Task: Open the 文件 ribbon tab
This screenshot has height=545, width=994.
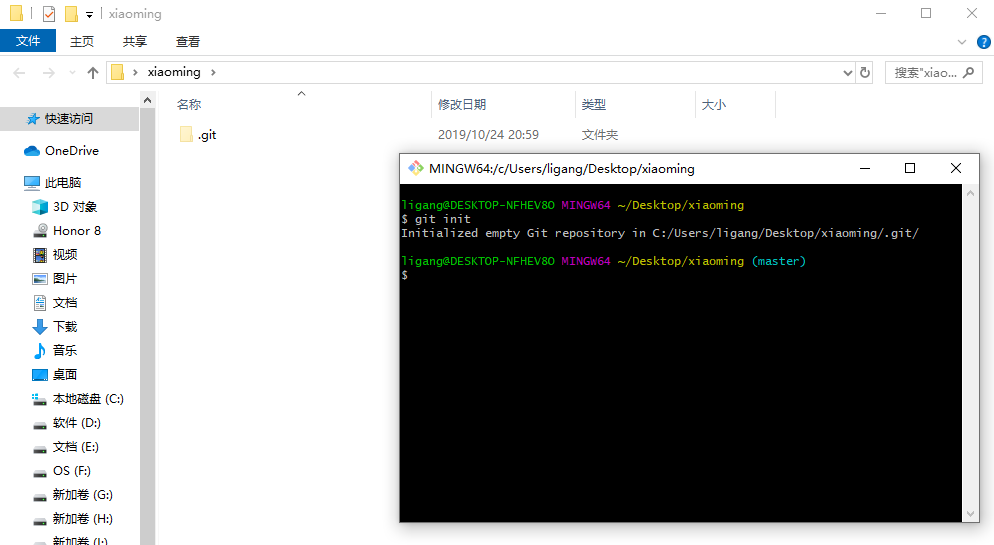Action: pos(28,41)
